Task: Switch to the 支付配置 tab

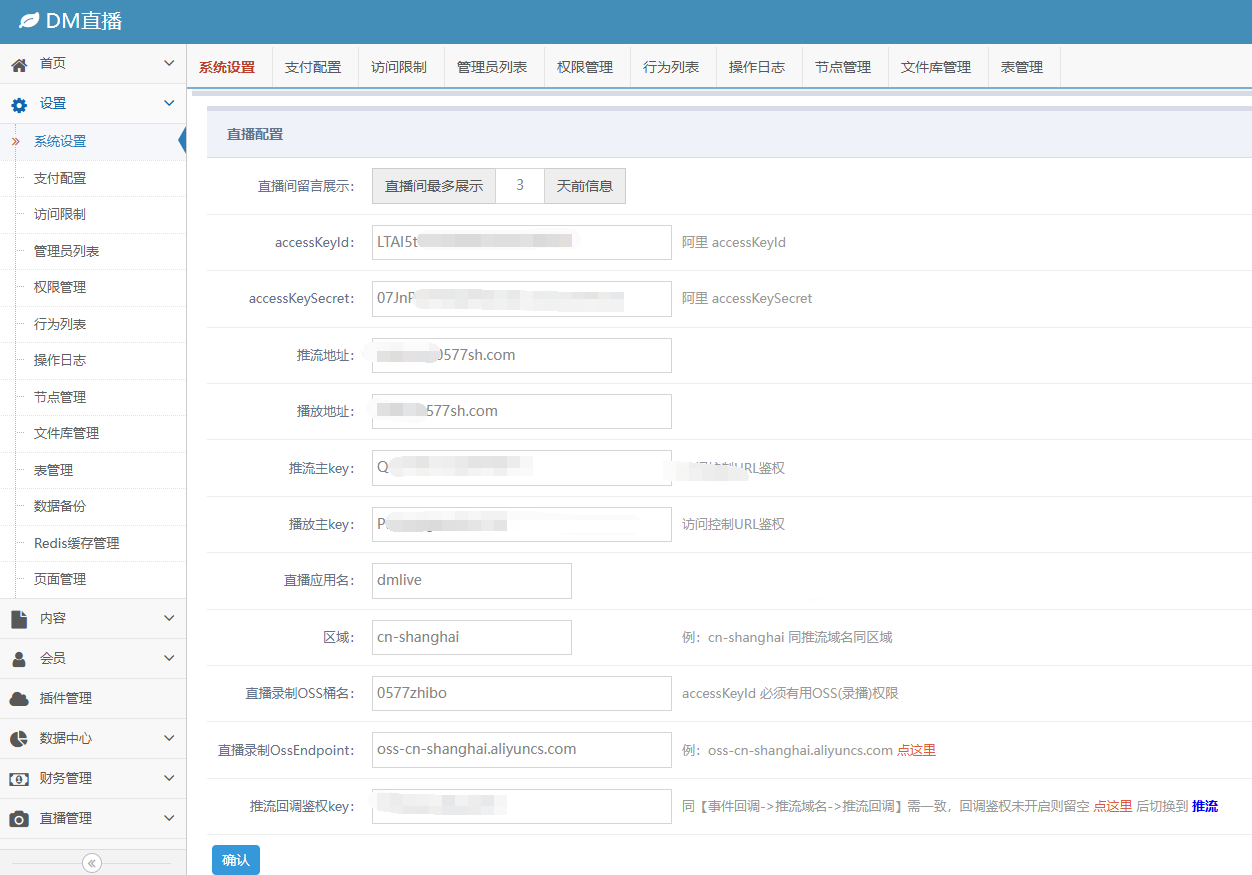Action: [x=313, y=68]
